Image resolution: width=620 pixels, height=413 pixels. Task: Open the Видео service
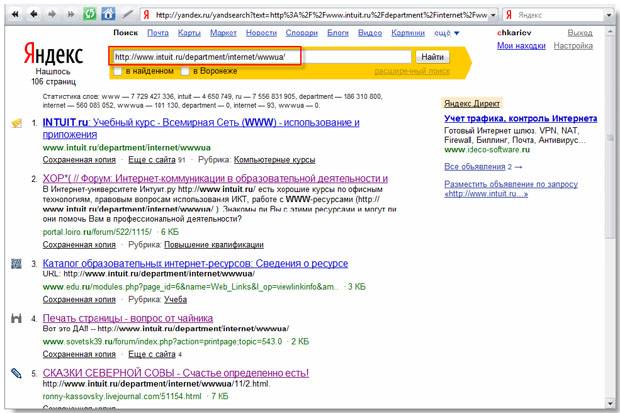pyautogui.click(x=370, y=33)
